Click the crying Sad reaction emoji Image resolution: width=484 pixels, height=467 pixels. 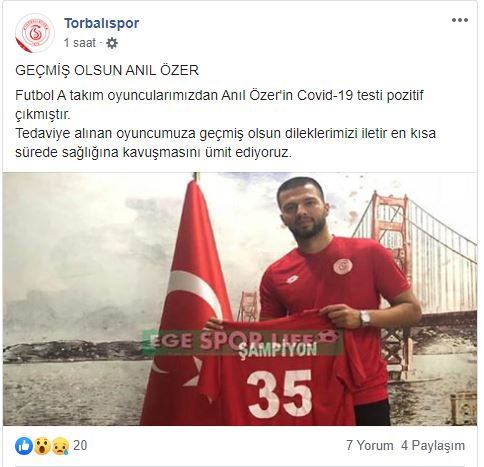coord(60,446)
